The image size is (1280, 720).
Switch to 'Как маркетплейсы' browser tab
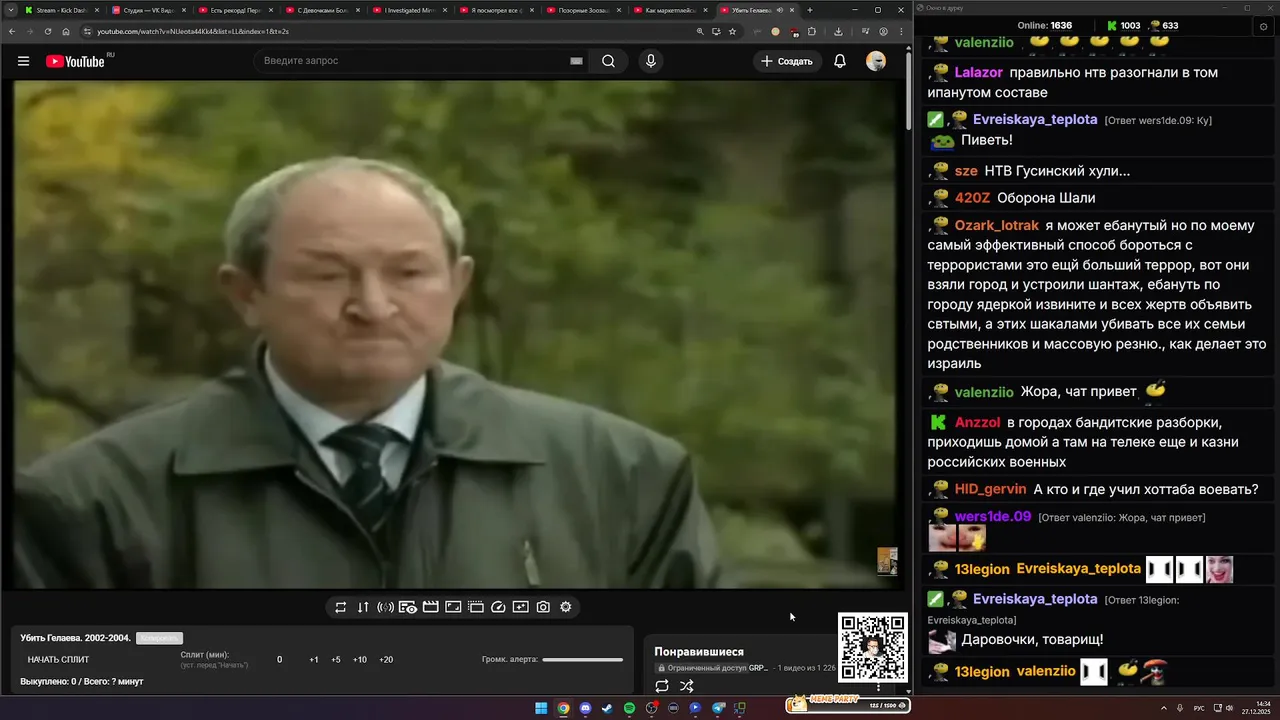click(670, 10)
